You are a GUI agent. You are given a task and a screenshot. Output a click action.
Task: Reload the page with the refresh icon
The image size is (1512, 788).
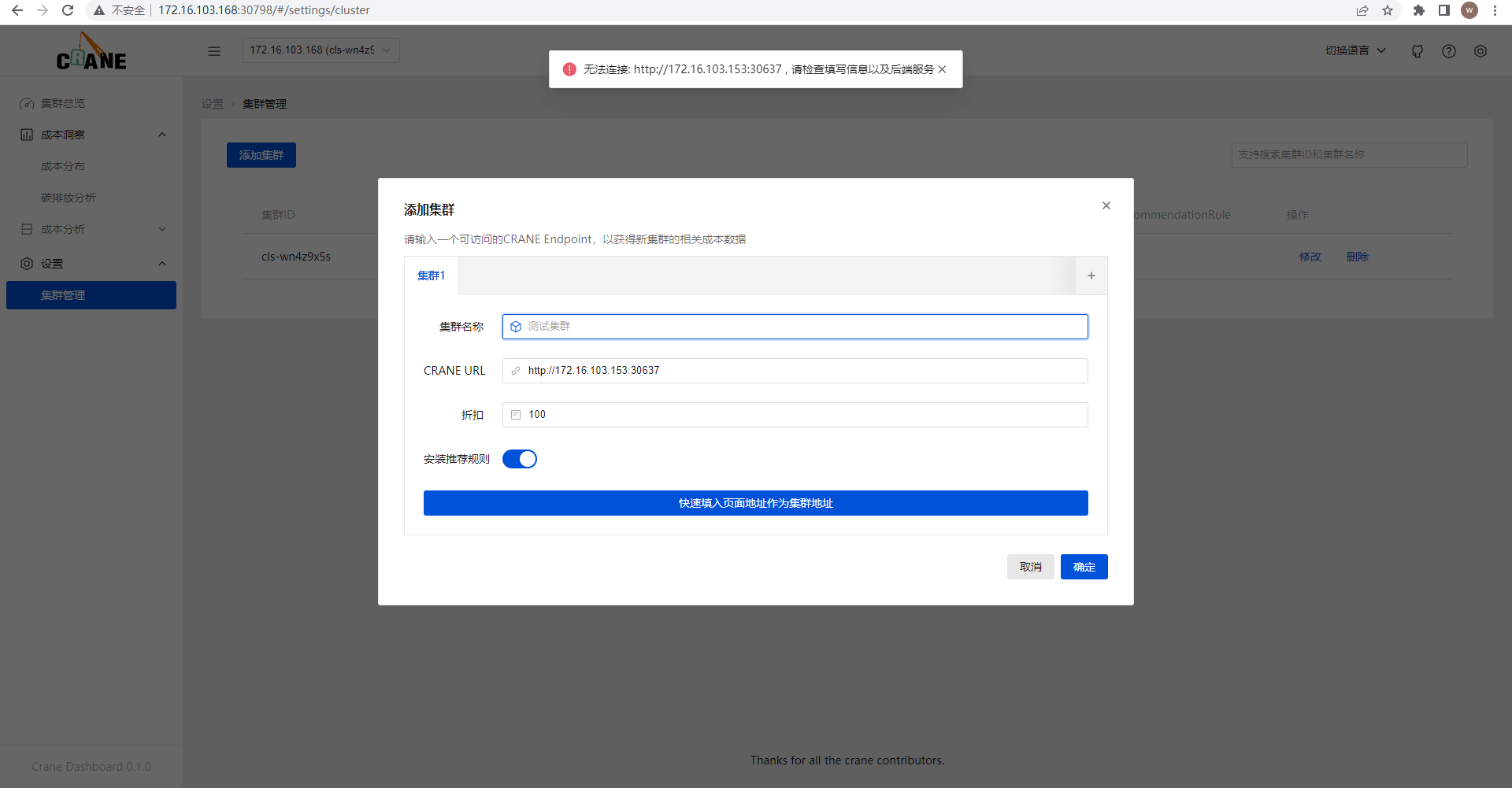68,10
